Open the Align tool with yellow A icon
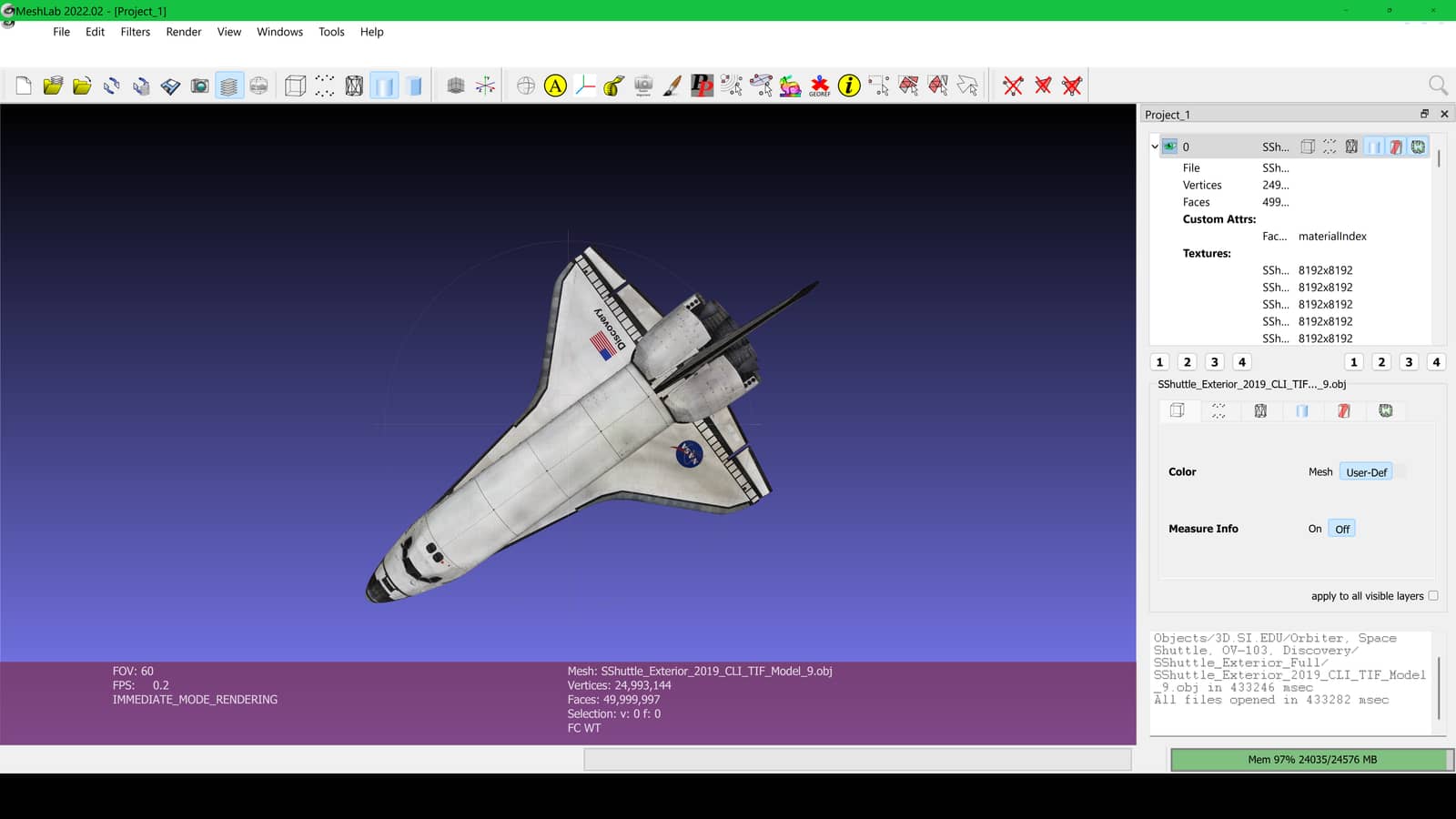The width and height of the screenshot is (1456, 819). 555,86
